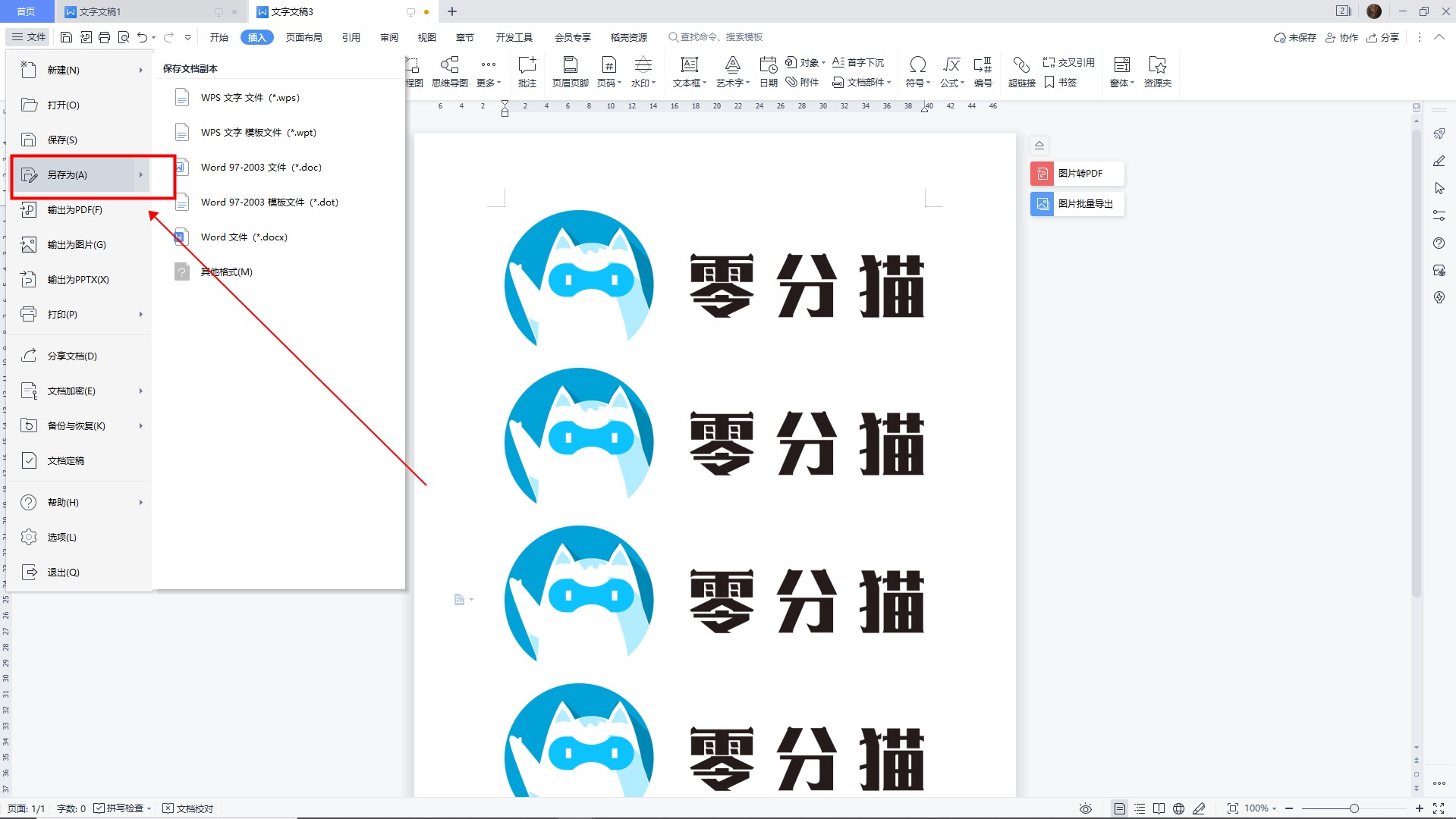The image size is (1456, 819).
Task: Click the 日期 date icon
Action: coord(768,71)
